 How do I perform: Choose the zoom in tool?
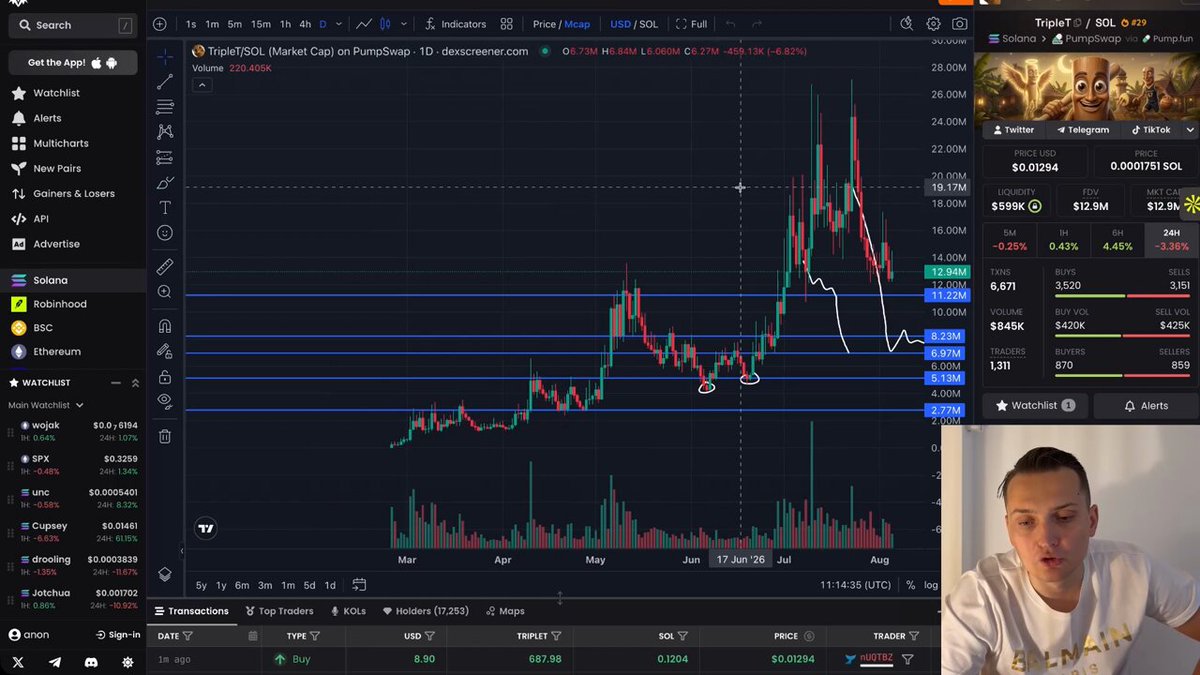[x=165, y=292]
